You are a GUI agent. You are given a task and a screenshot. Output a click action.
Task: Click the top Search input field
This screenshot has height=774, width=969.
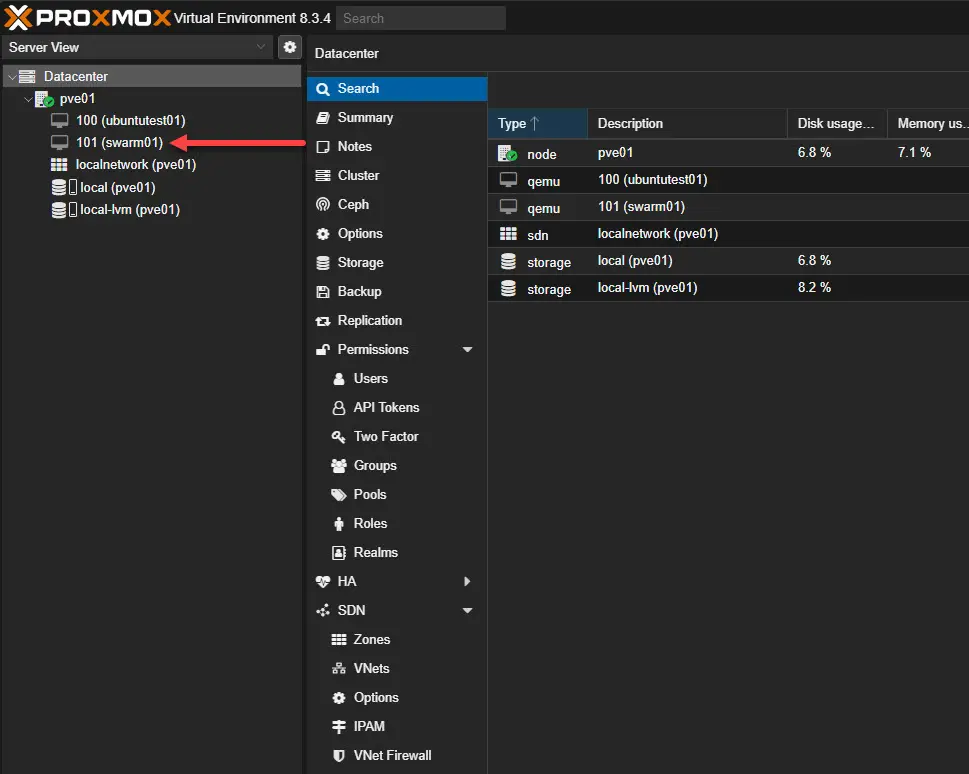click(x=421, y=19)
